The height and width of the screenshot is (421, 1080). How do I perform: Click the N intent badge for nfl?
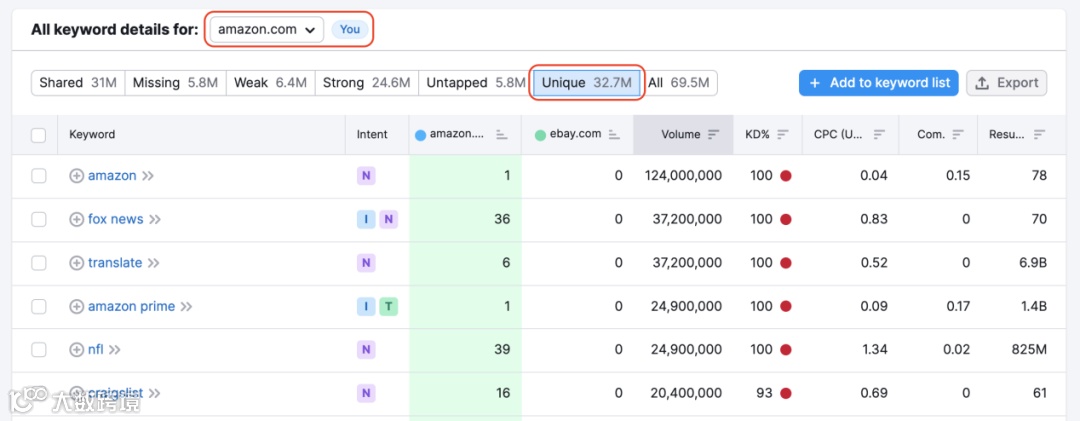point(366,350)
